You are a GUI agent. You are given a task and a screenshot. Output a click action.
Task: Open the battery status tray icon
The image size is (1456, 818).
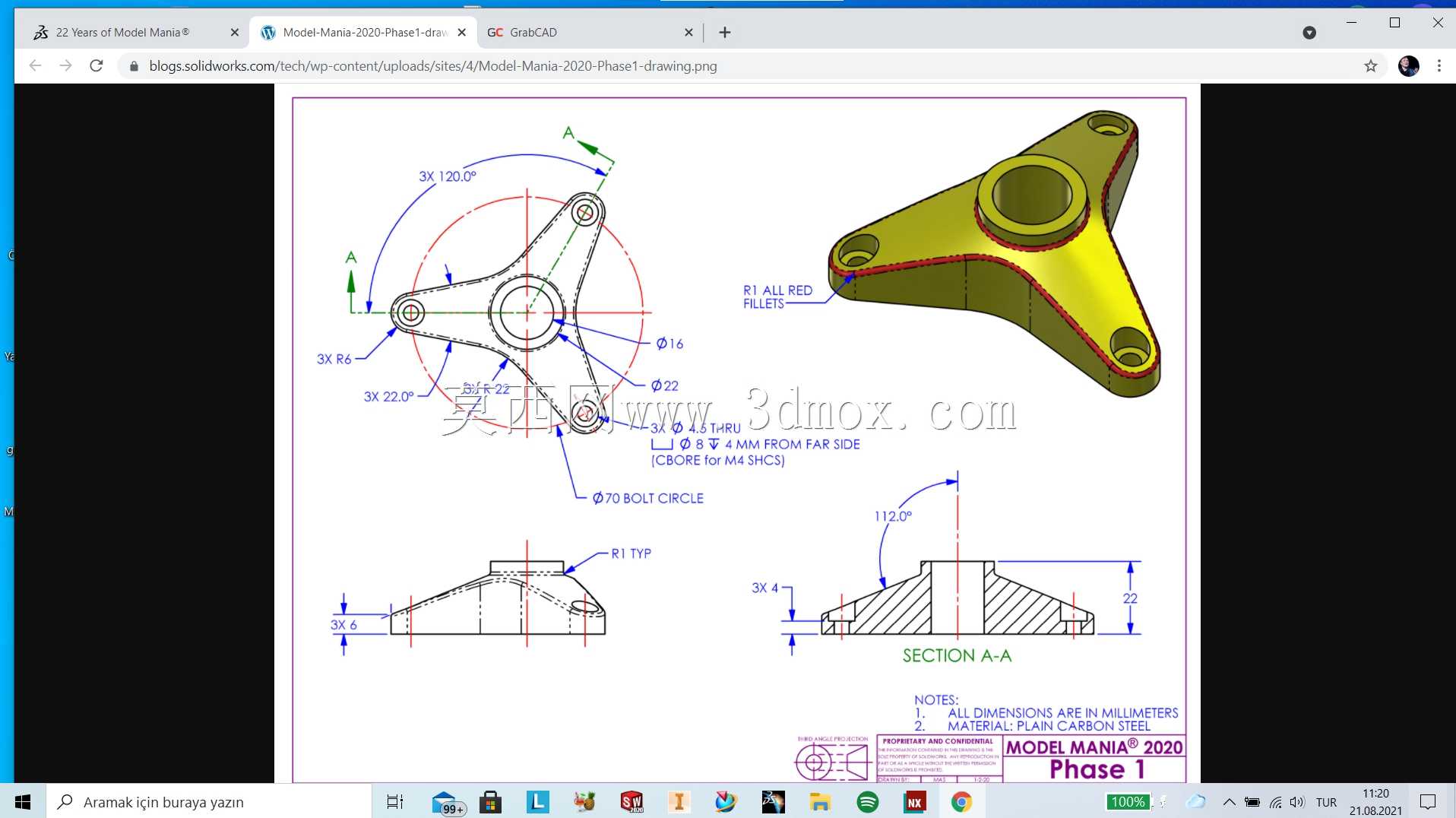click(x=1252, y=801)
